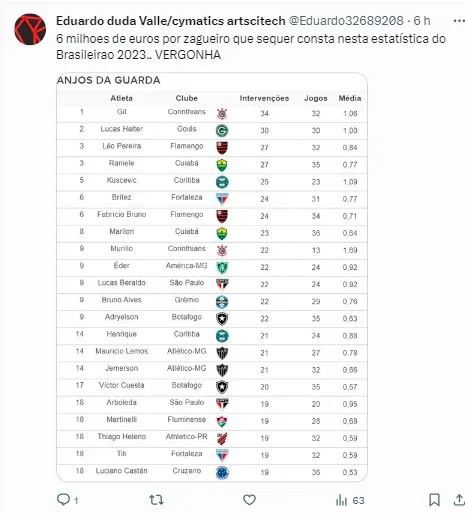Open the reply comment icon
This screenshot has height=513, width=465.
pyautogui.click(x=63, y=499)
